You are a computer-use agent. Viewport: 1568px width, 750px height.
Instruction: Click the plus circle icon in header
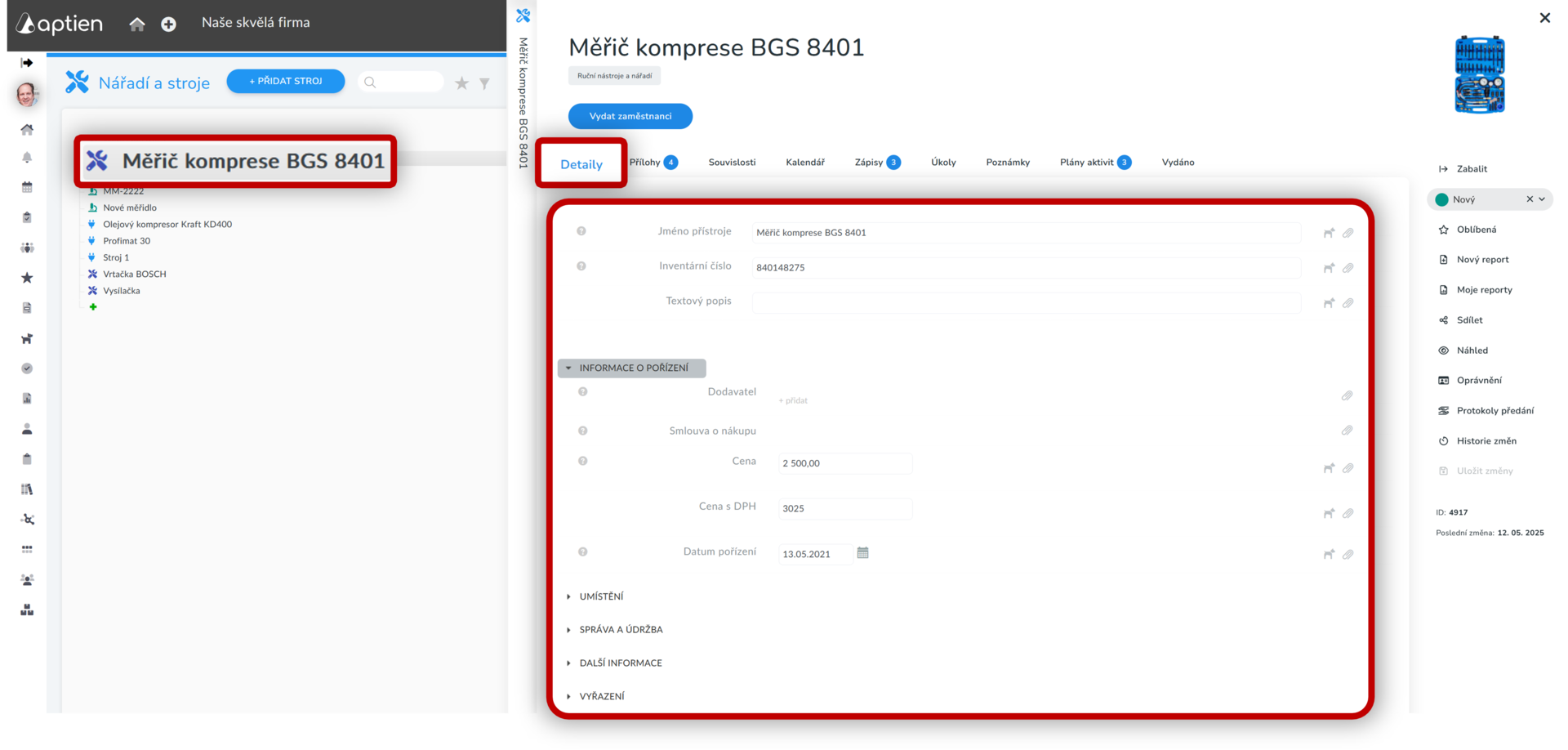tap(168, 25)
